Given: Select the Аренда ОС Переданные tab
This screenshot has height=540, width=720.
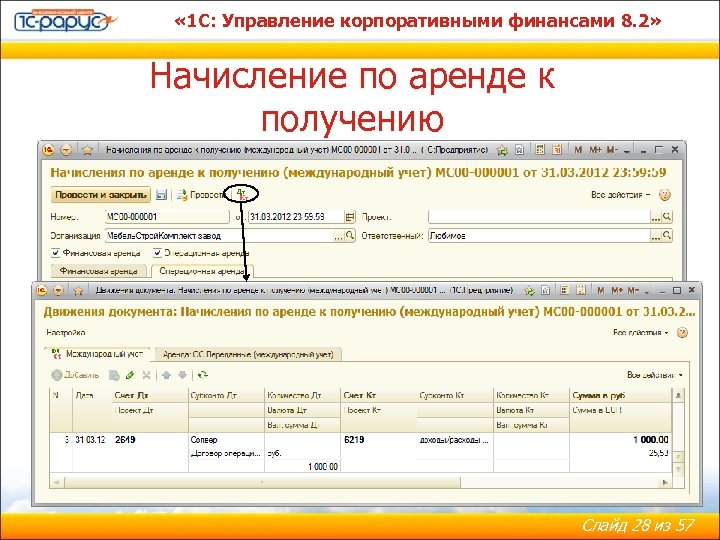Looking at the screenshot, I should pyautogui.click(x=248, y=354).
